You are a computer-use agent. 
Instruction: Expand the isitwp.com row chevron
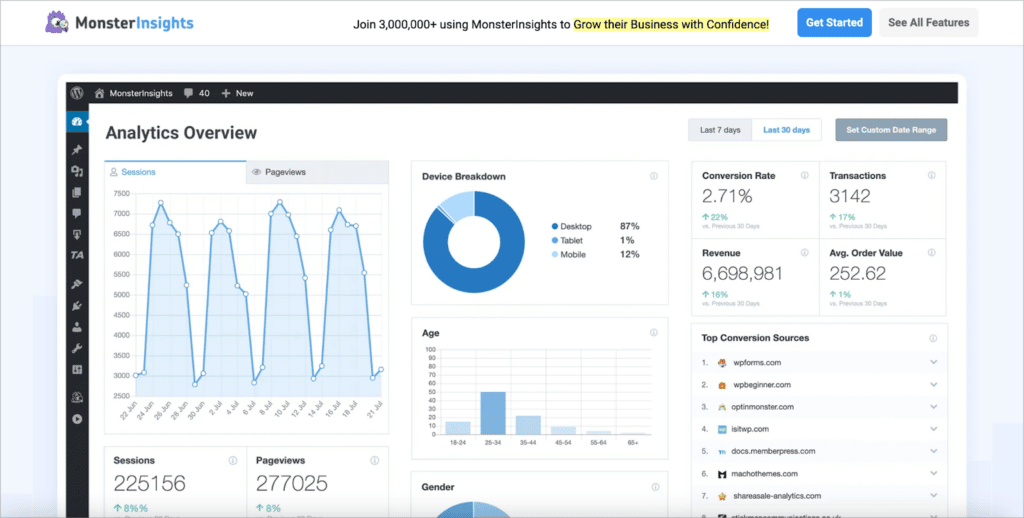934,429
